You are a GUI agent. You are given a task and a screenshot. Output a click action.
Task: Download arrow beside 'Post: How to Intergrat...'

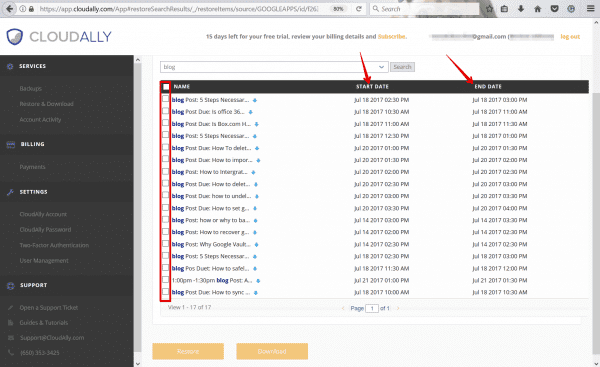(x=253, y=172)
